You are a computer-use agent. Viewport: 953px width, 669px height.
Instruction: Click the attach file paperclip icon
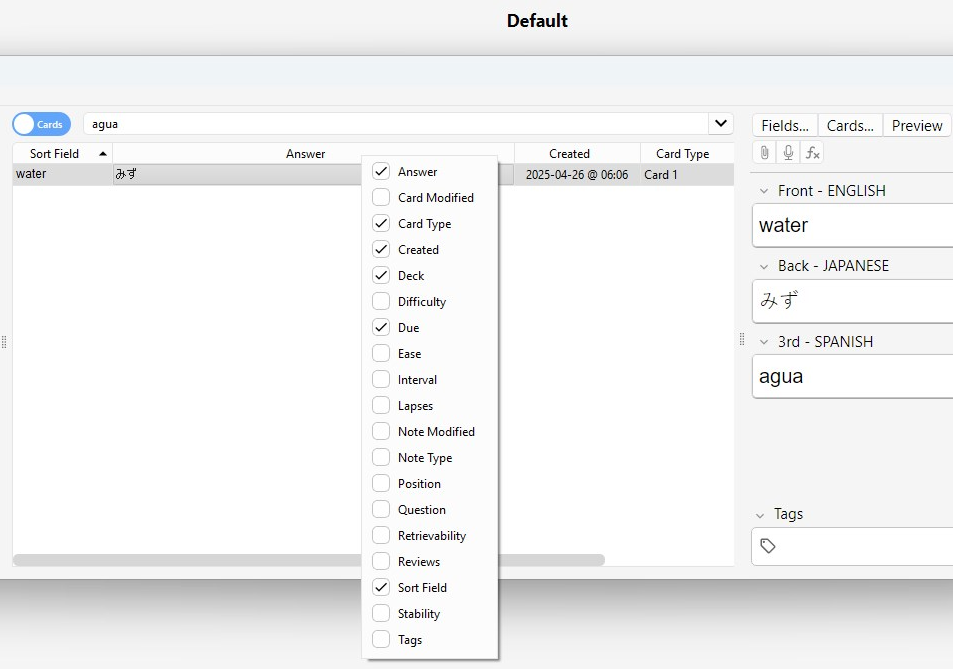(764, 153)
